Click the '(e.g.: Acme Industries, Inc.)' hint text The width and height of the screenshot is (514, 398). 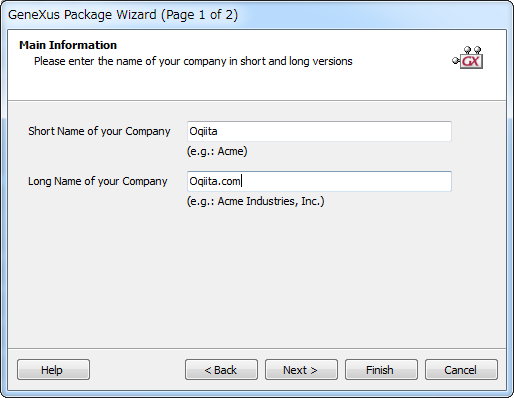click(255, 201)
